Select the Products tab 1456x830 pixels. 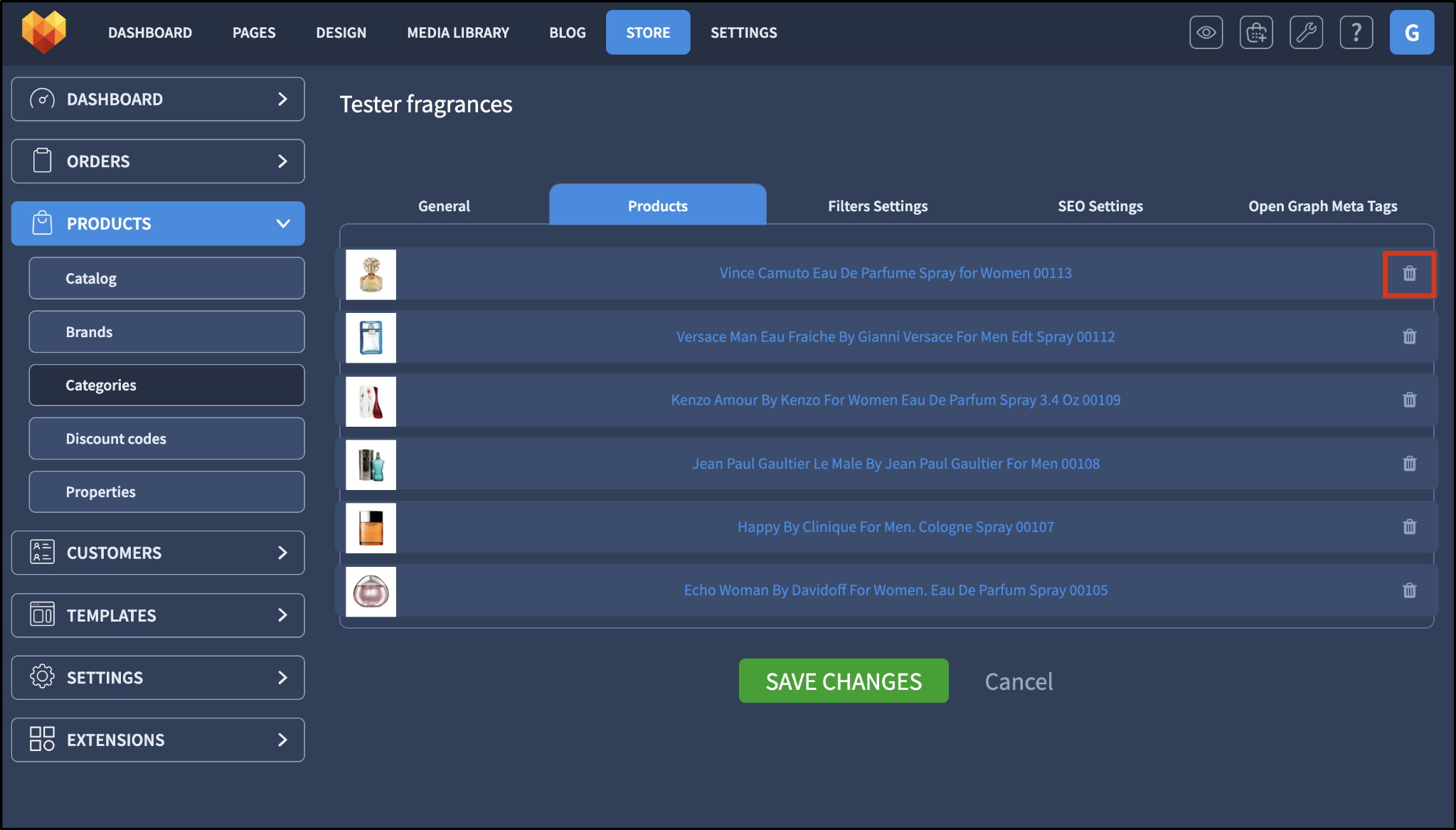coord(658,205)
